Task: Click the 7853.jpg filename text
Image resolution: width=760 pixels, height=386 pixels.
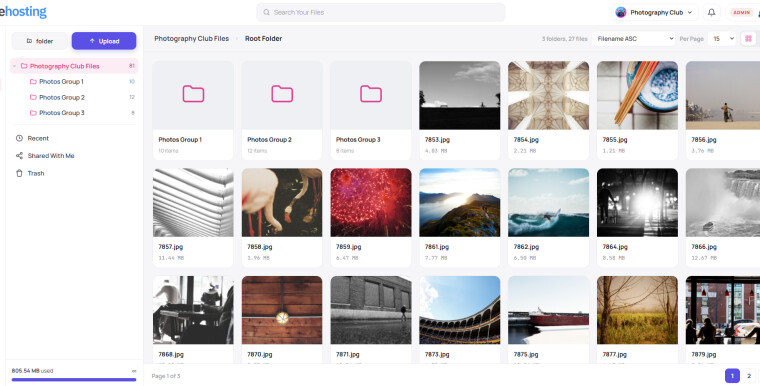Action: (x=437, y=140)
